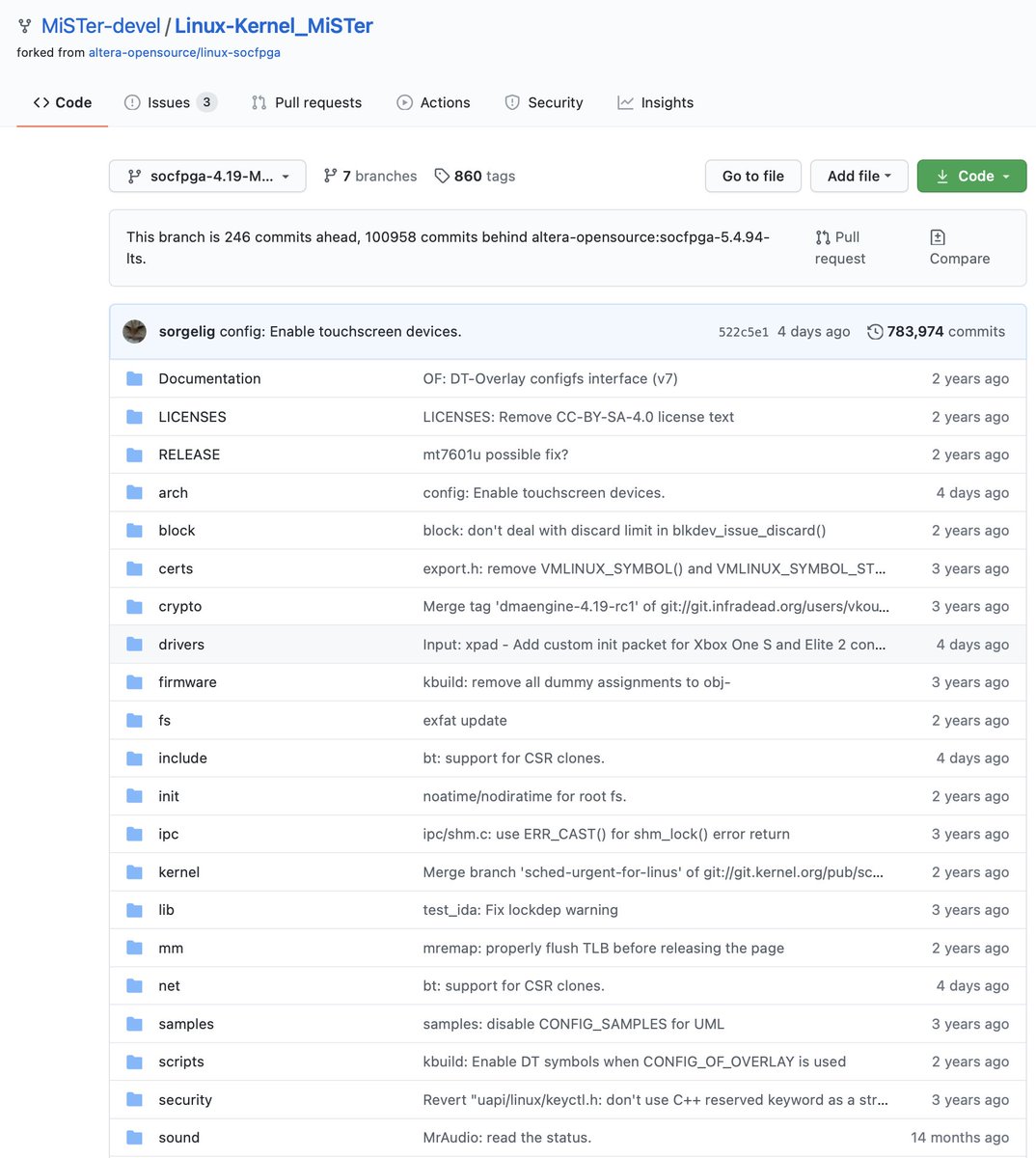Click the samples folder icon
Screen dimensions: 1036x1158
point(135,1024)
